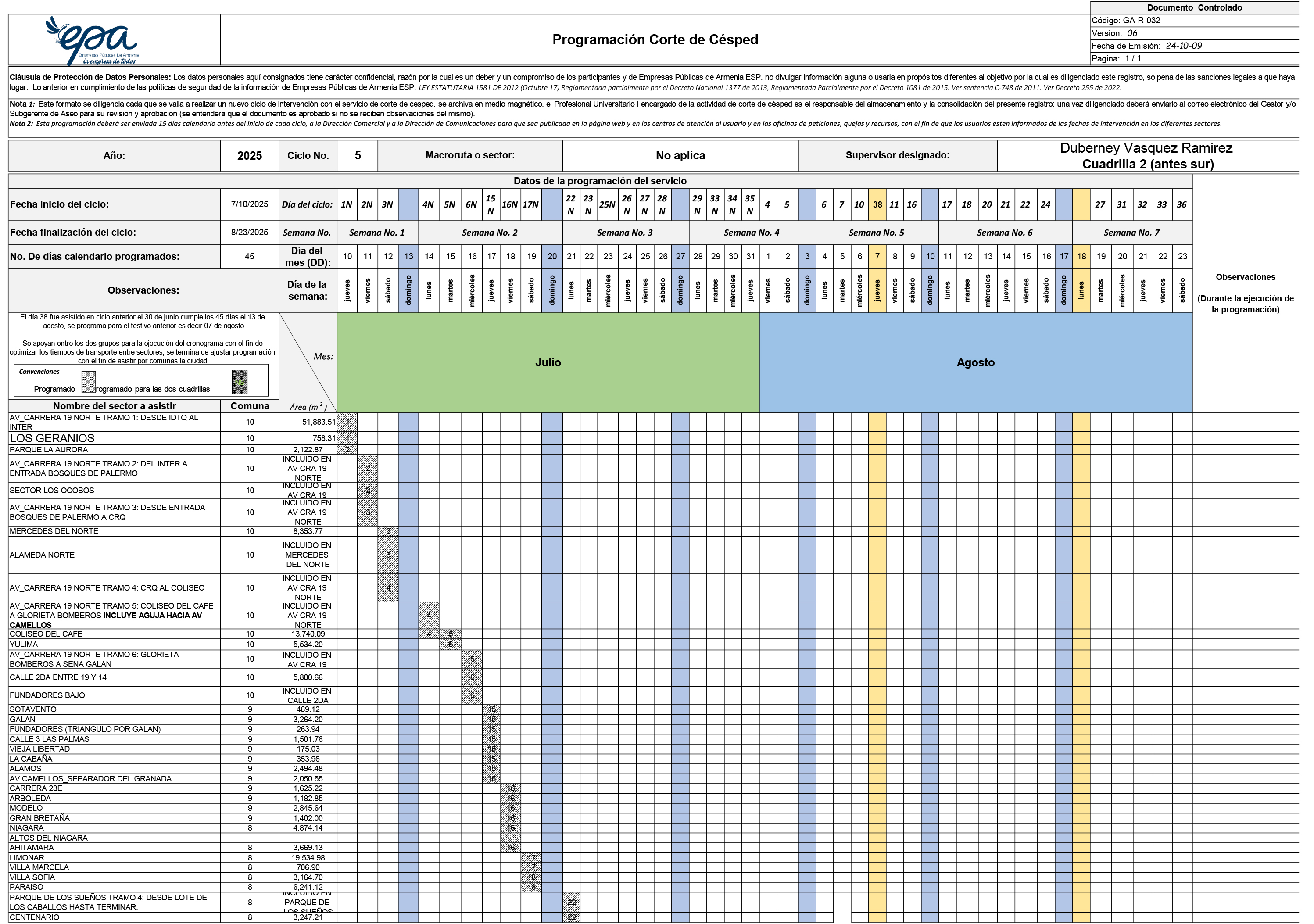Screen dimensions: 1314x924
Task: Click the 'CENTENARIO' sector name
Action: pos(34,917)
